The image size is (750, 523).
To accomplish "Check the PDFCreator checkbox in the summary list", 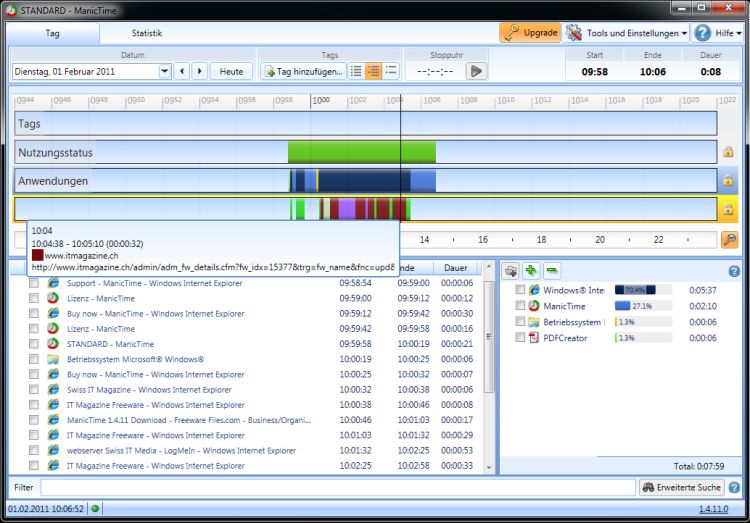I will pos(520,338).
